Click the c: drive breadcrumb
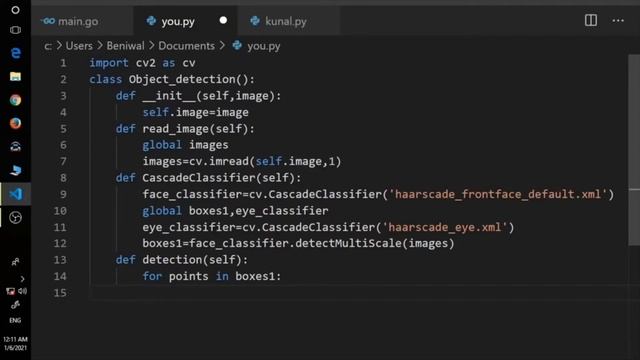Screen dimensions: 640x360 pos(48,46)
